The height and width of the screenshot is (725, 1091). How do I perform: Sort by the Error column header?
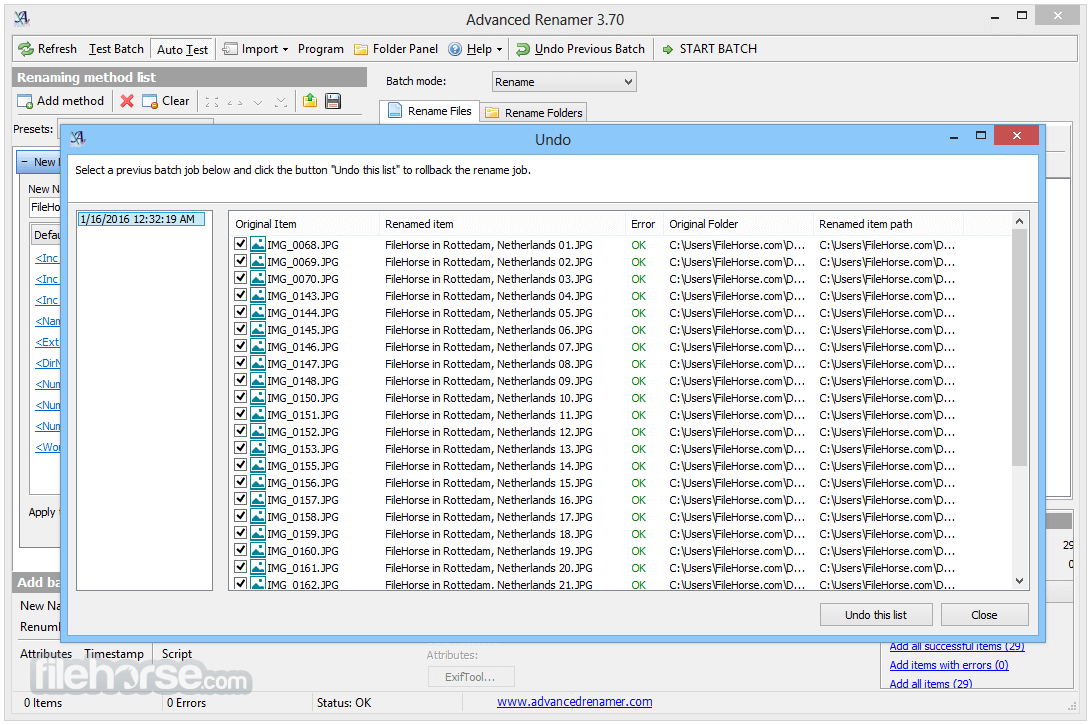[x=644, y=224]
